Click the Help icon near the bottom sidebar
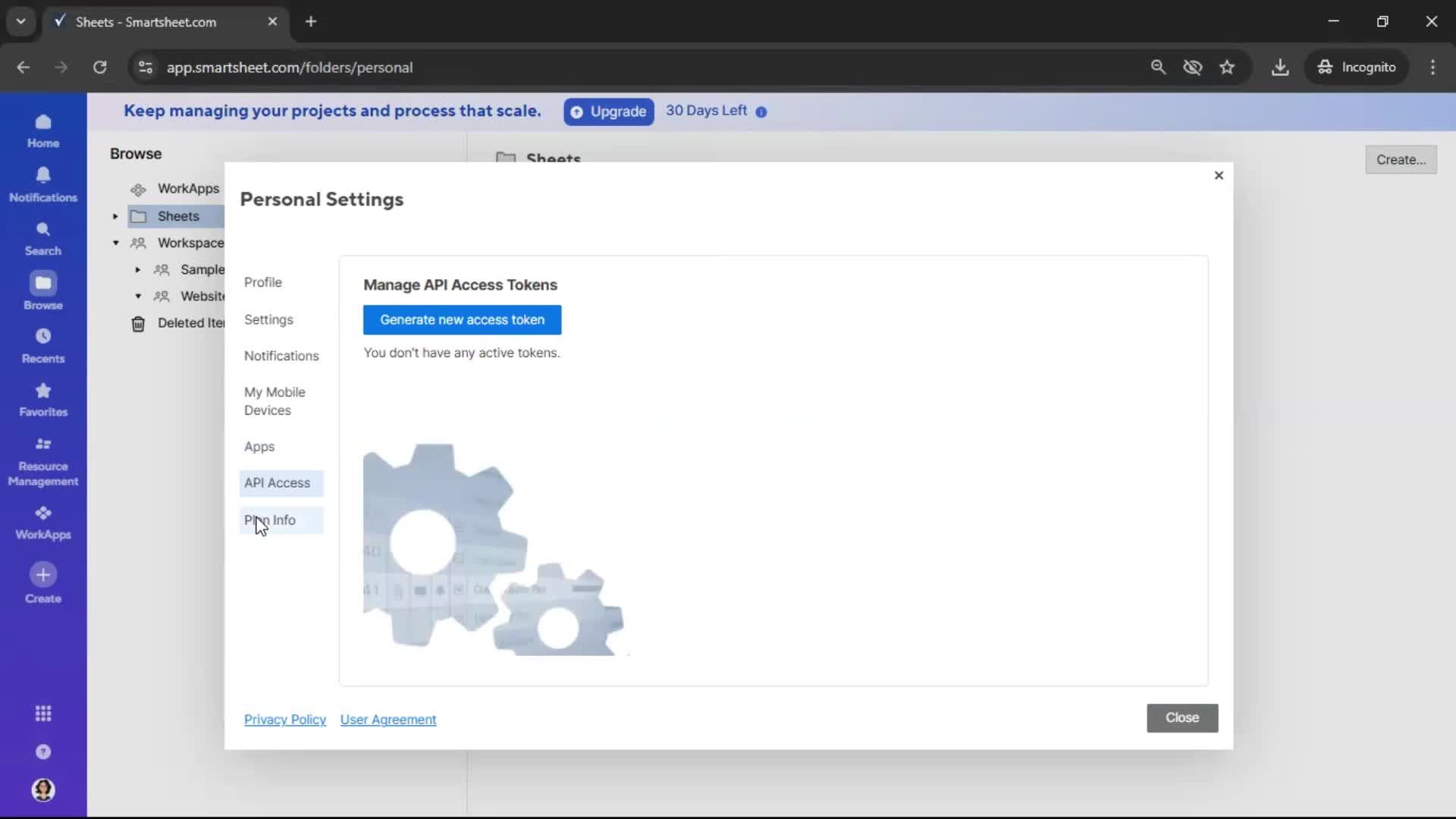The height and width of the screenshot is (819, 1456). pyautogui.click(x=43, y=752)
